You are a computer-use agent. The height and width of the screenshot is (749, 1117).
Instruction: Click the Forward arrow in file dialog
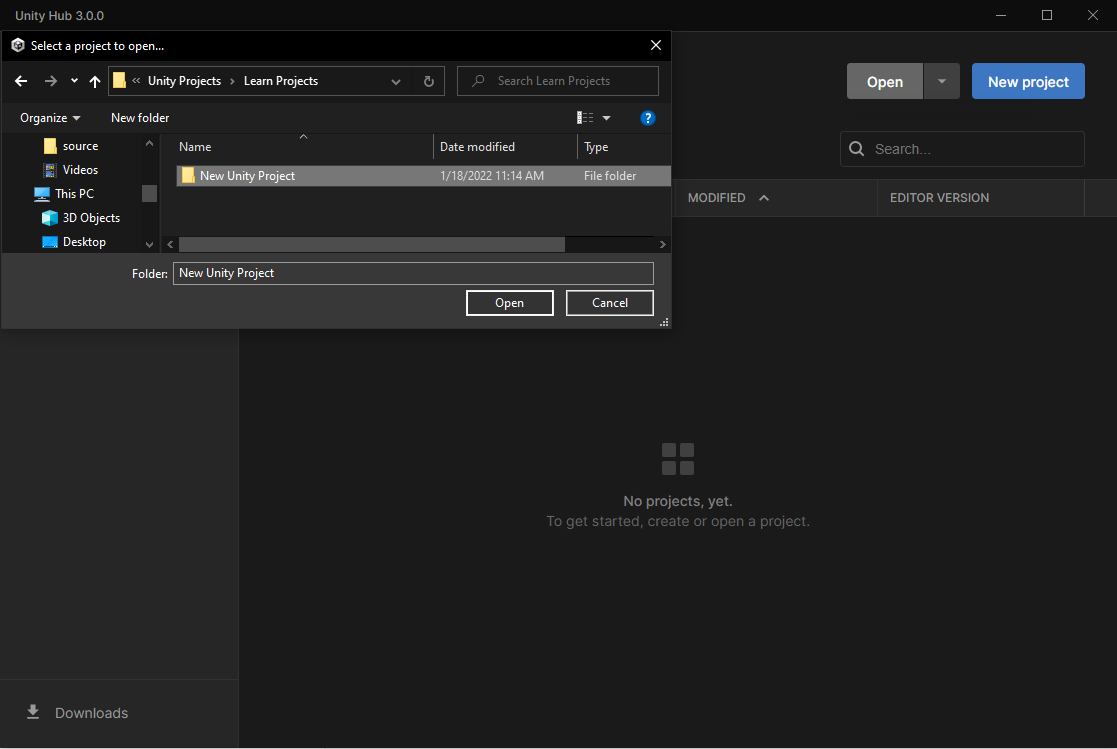click(x=51, y=81)
